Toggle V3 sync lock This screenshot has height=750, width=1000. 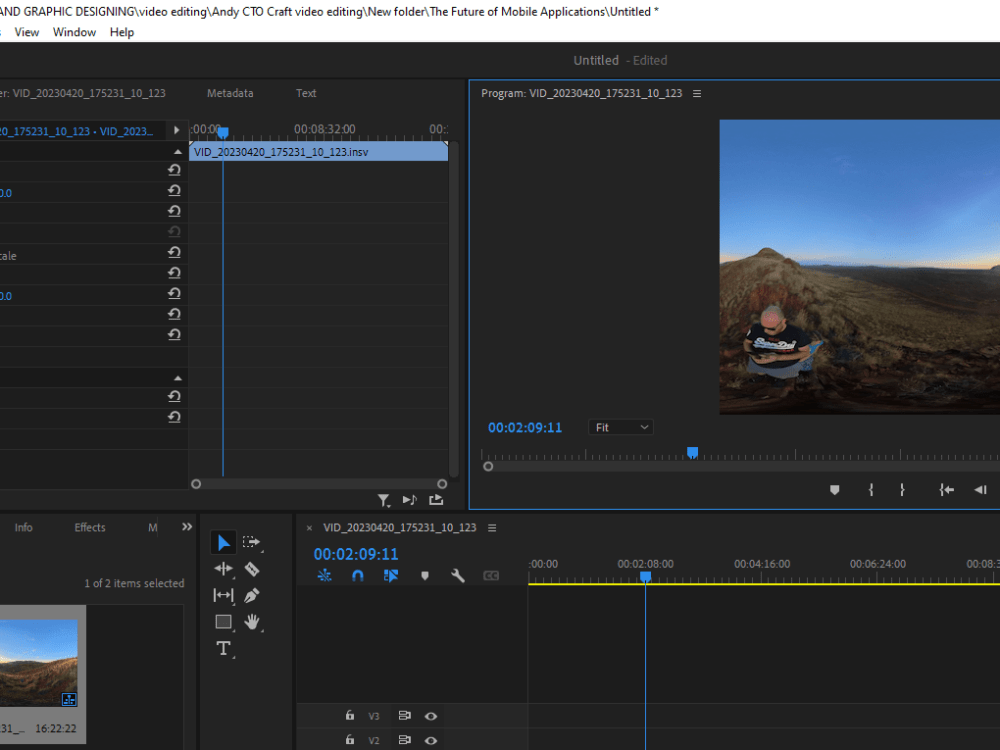(x=404, y=716)
